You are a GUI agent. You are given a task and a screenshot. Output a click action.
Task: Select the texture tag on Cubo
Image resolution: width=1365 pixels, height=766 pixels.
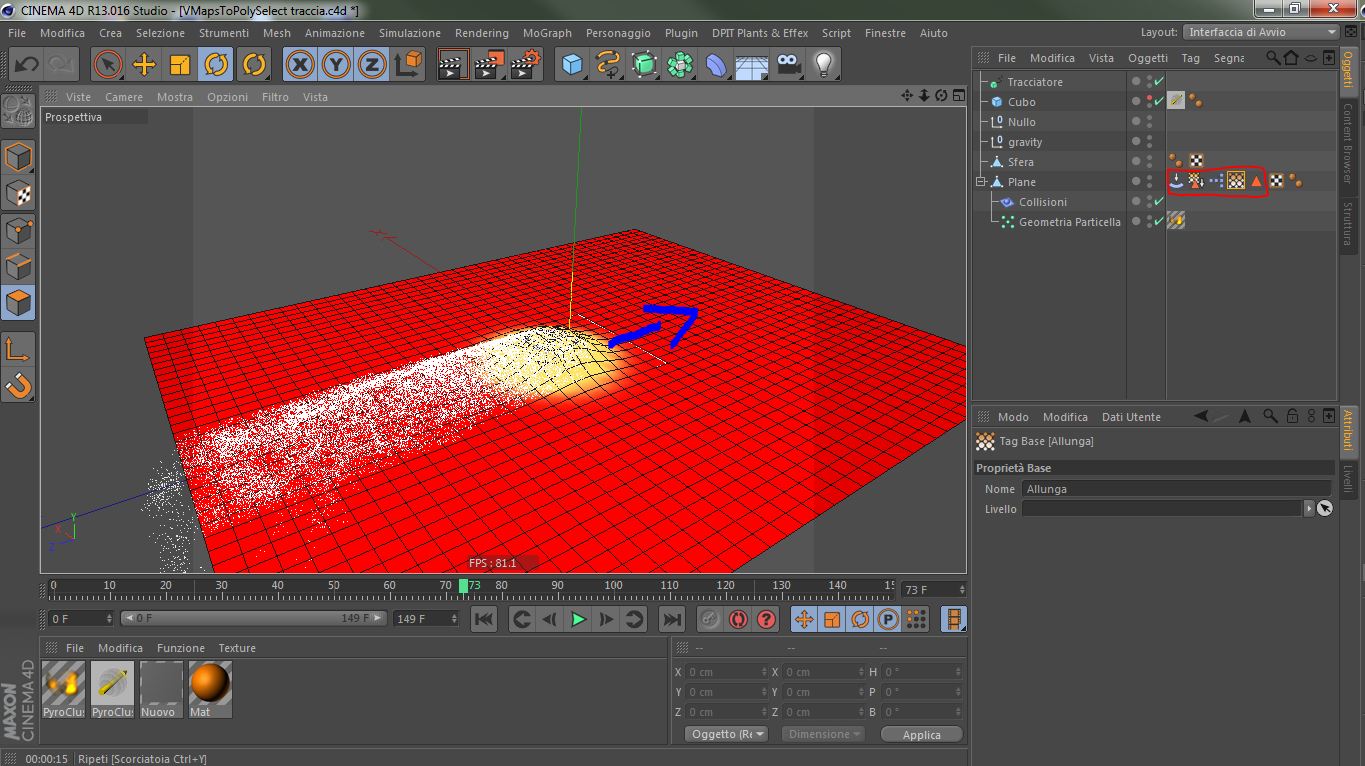[x=1177, y=101]
